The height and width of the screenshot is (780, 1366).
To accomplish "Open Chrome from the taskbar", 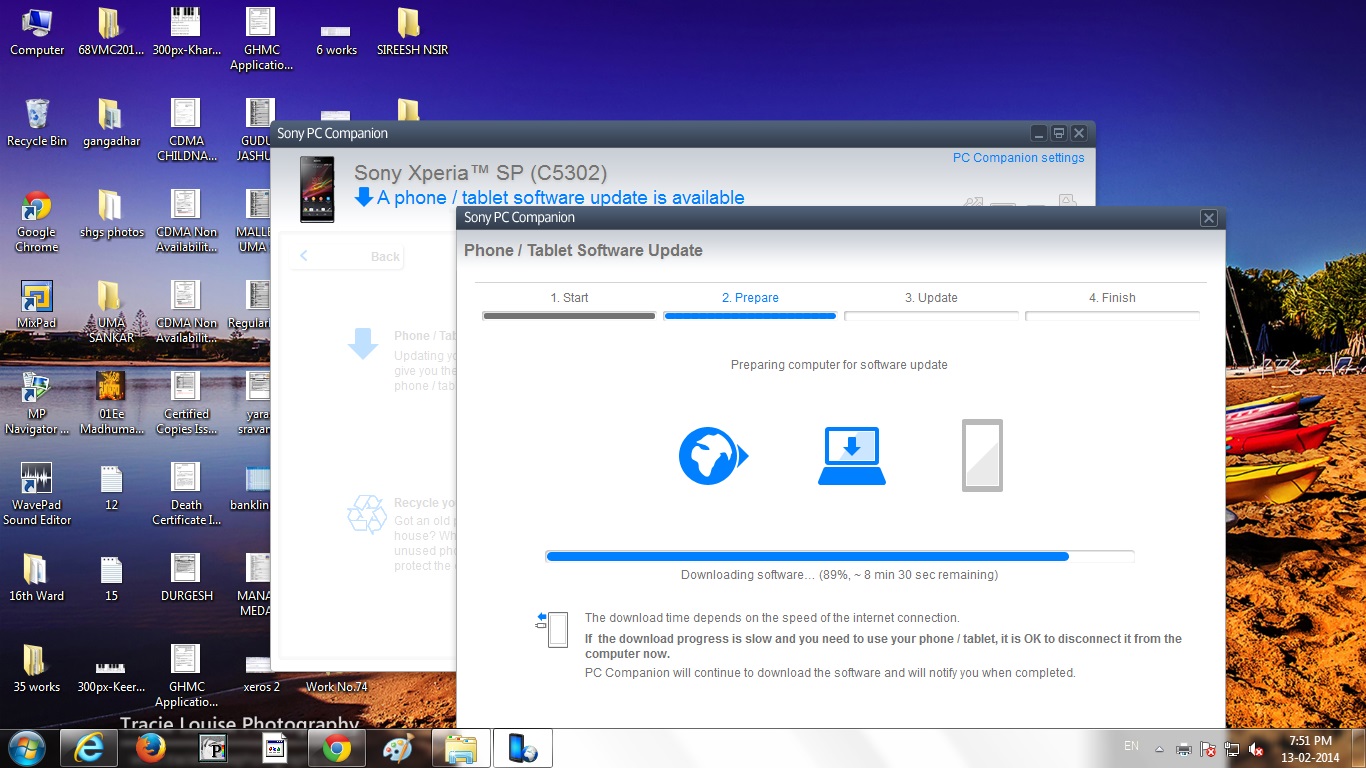I will [337, 748].
